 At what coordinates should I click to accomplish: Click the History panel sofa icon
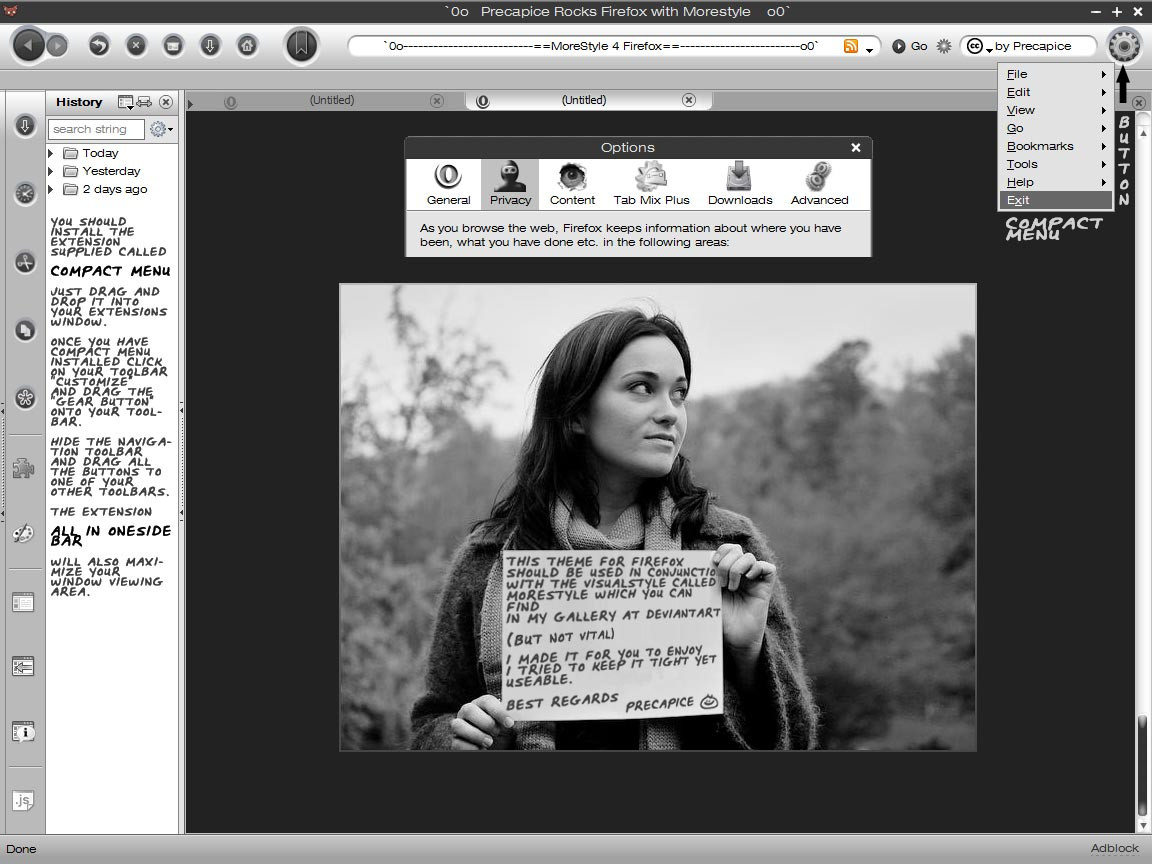(x=144, y=102)
